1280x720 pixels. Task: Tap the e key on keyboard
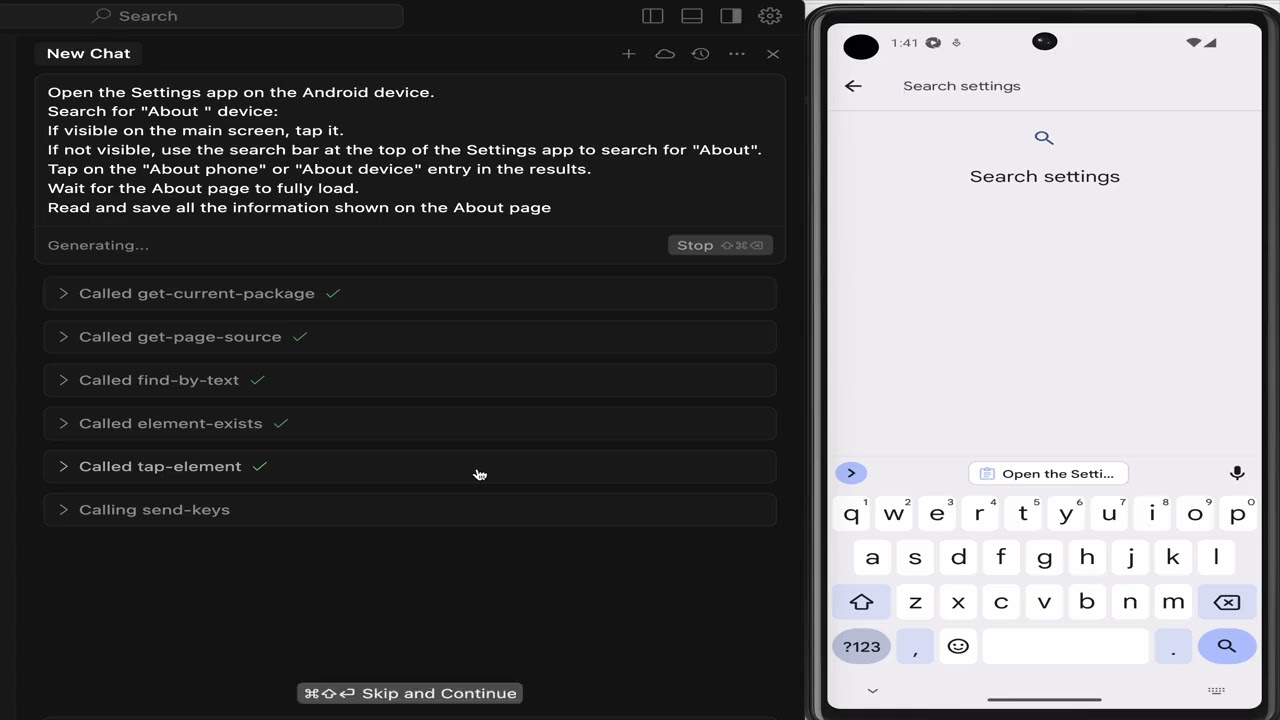tap(937, 514)
